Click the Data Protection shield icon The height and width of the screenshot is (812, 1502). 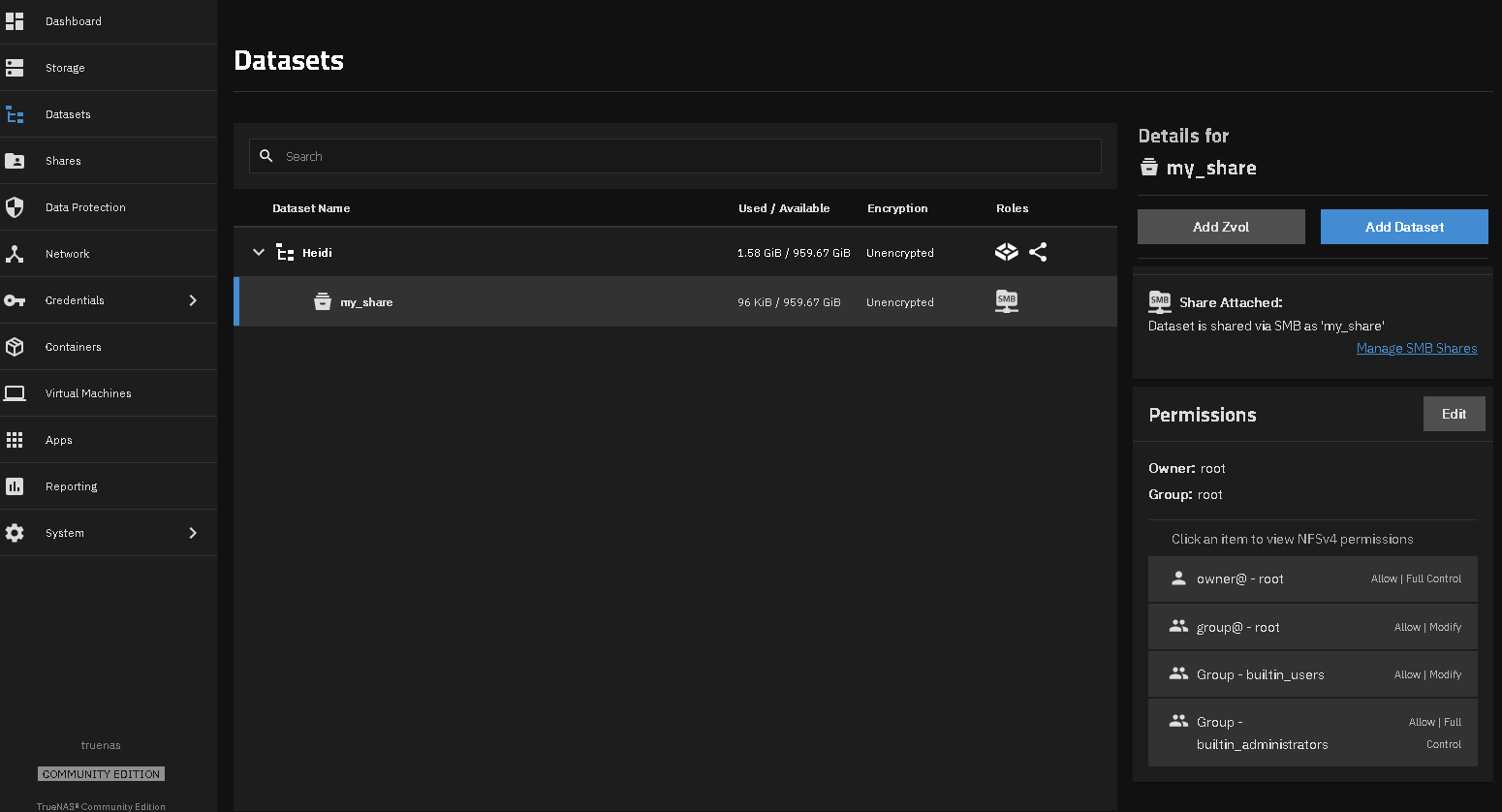[x=15, y=207]
